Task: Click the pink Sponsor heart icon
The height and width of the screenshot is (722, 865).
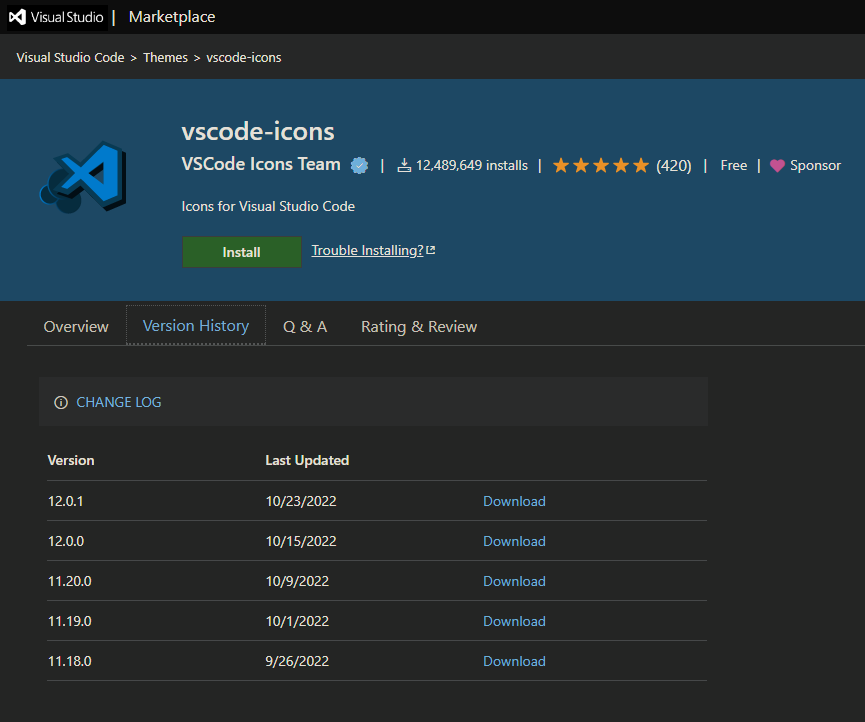Action: point(779,165)
